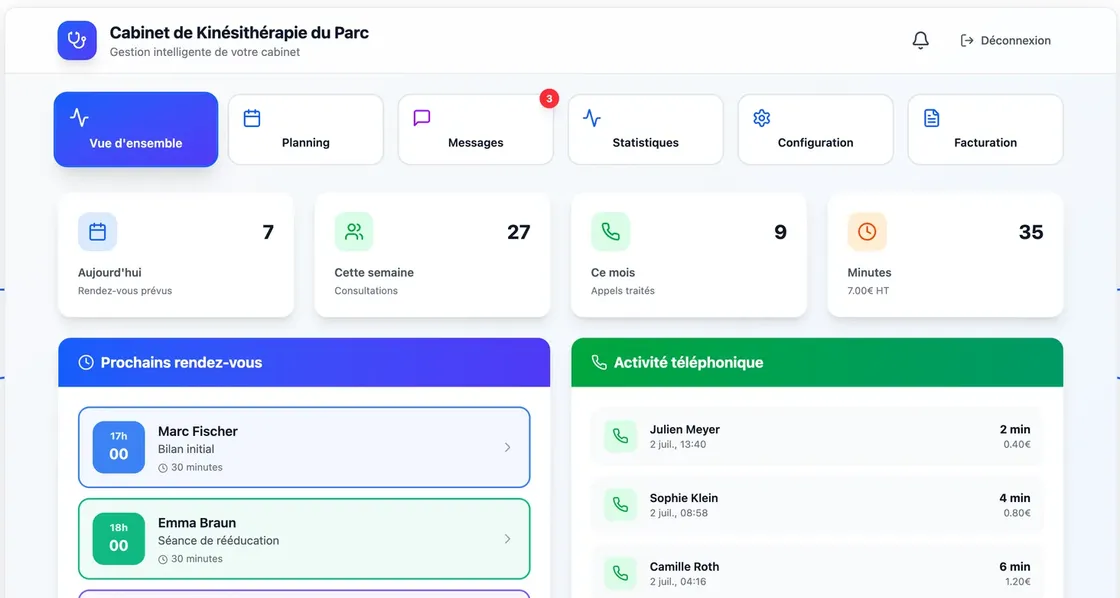Click the 18h 00 time badge
The width and height of the screenshot is (1120, 598).
click(x=119, y=539)
